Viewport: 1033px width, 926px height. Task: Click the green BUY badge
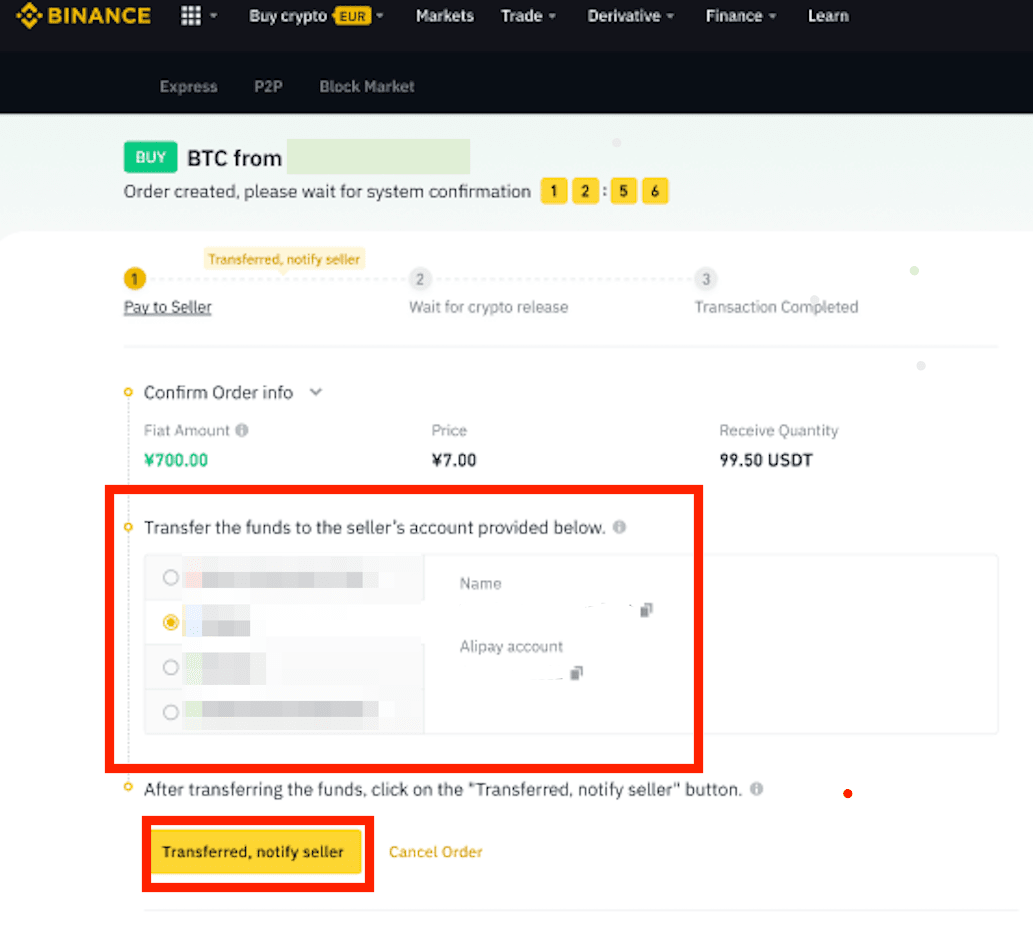pos(150,157)
